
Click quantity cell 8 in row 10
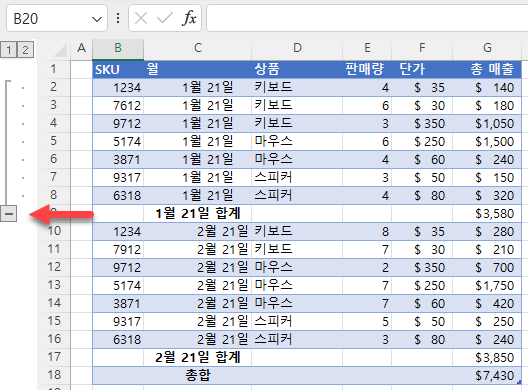[367, 232]
